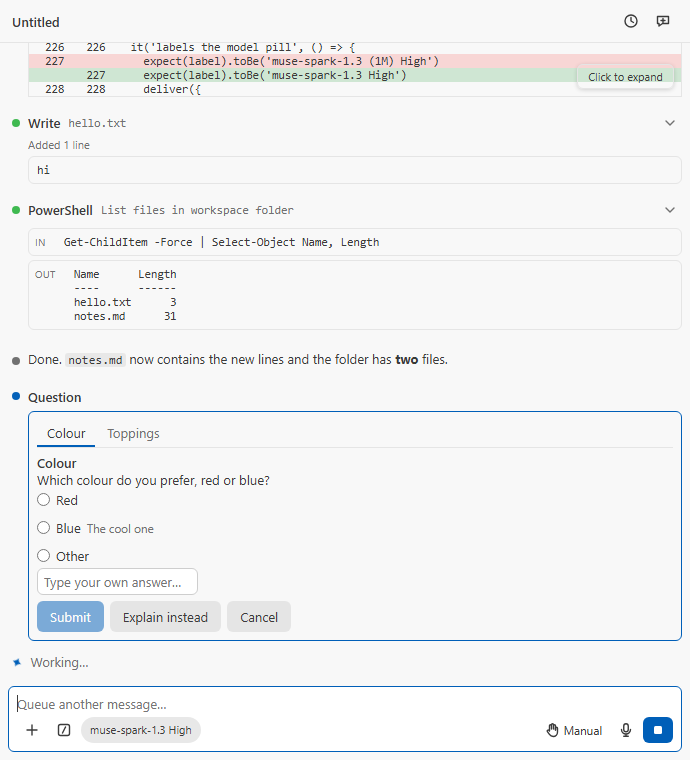Open the session history clock icon
The width and height of the screenshot is (690, 760).
pos(630,21)
